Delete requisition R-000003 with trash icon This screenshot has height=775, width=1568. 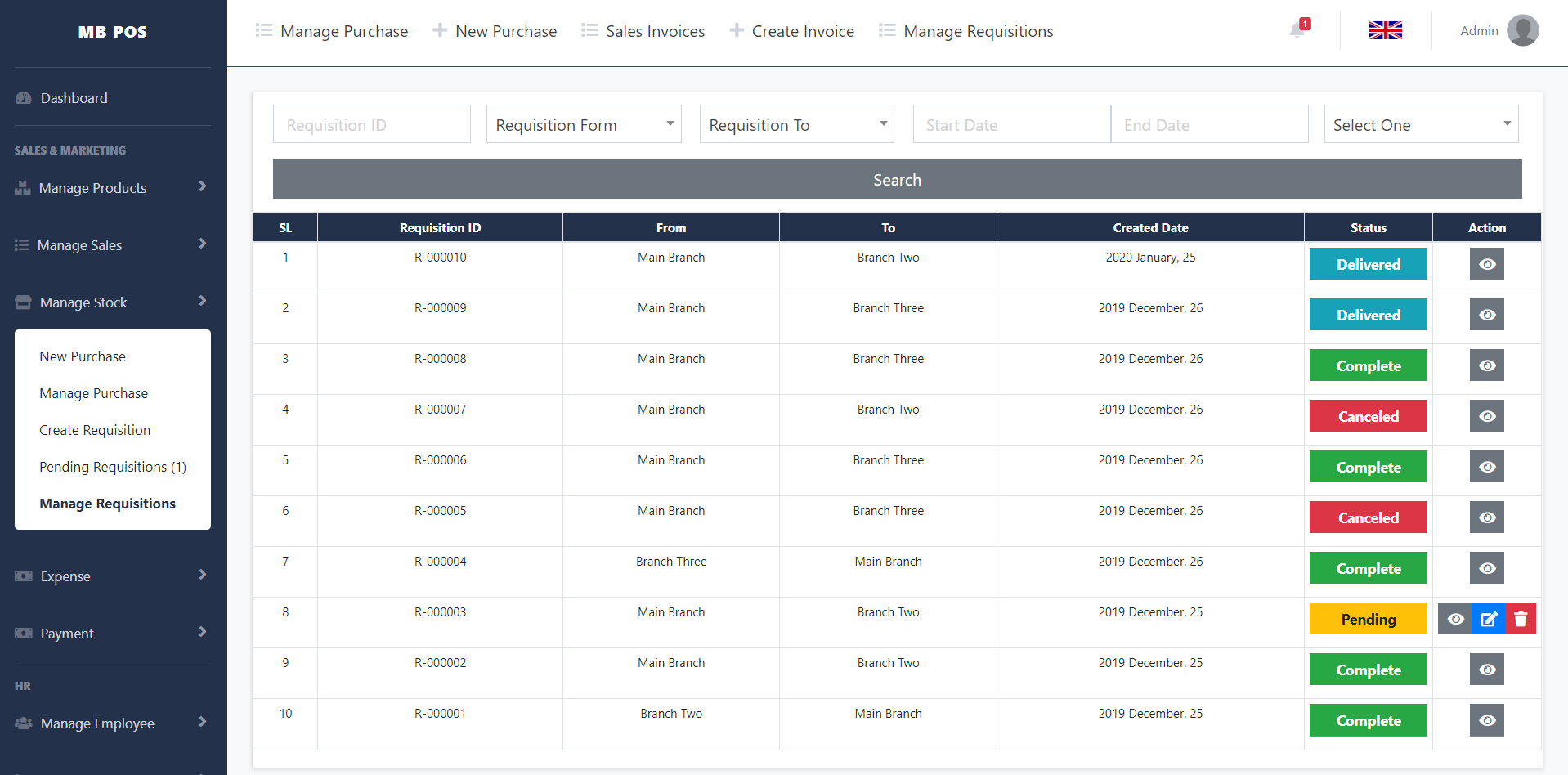pyautogui.click(x=1521, y=619)
